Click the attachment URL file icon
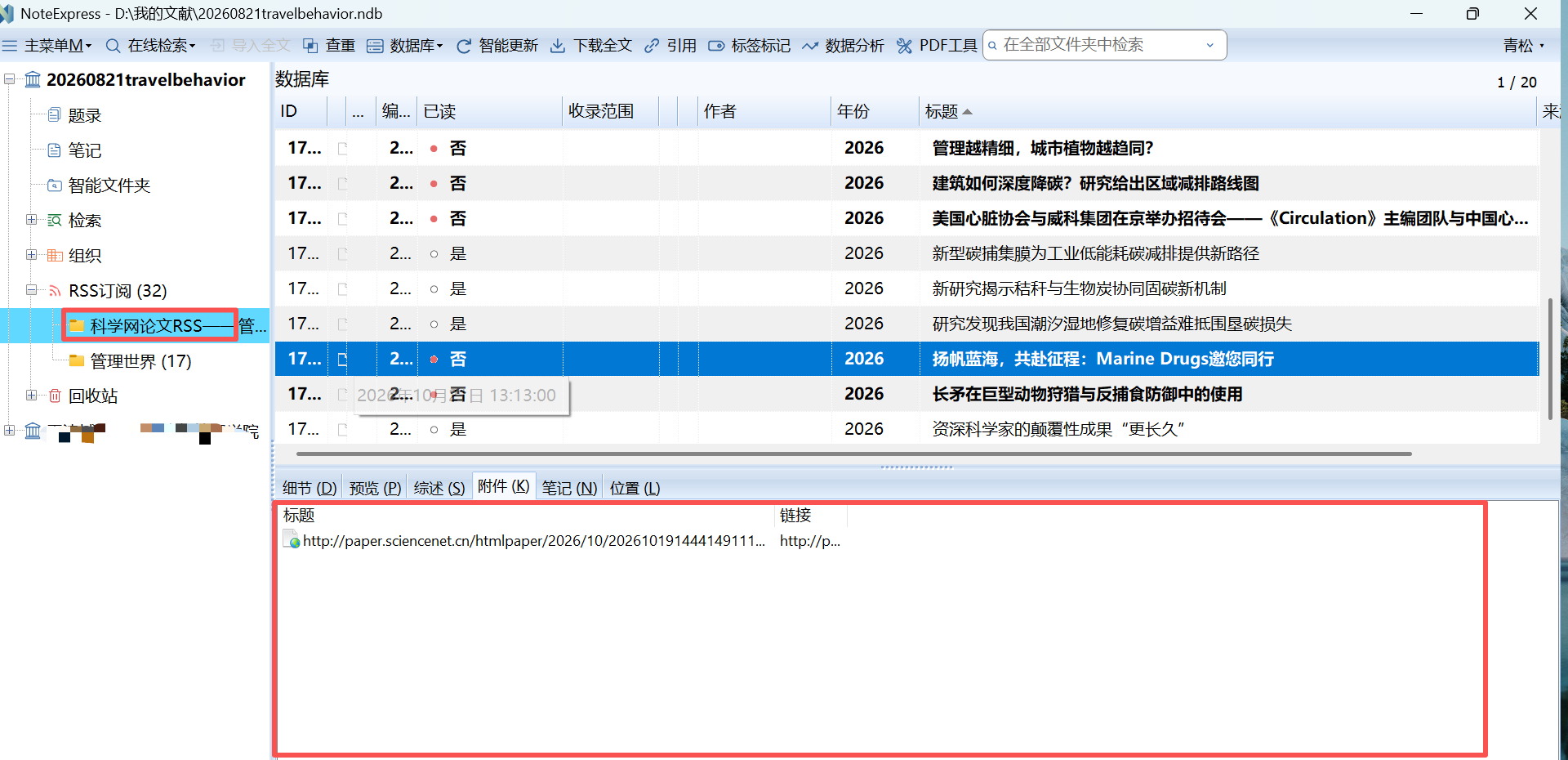The width and height of the screenshot is (1568, 760). [291, 539]
